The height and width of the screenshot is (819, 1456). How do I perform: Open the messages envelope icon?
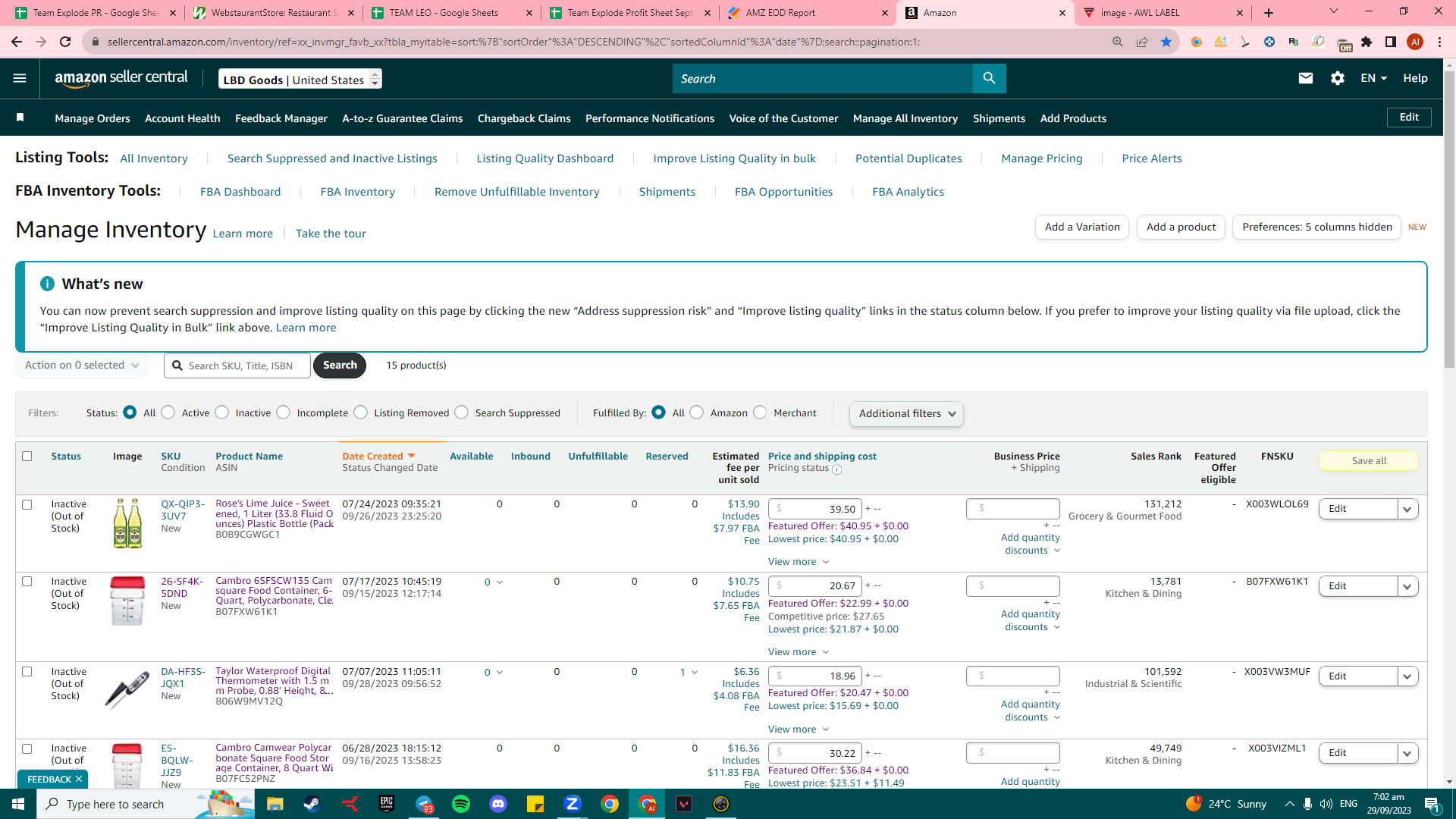point(1305,78)
